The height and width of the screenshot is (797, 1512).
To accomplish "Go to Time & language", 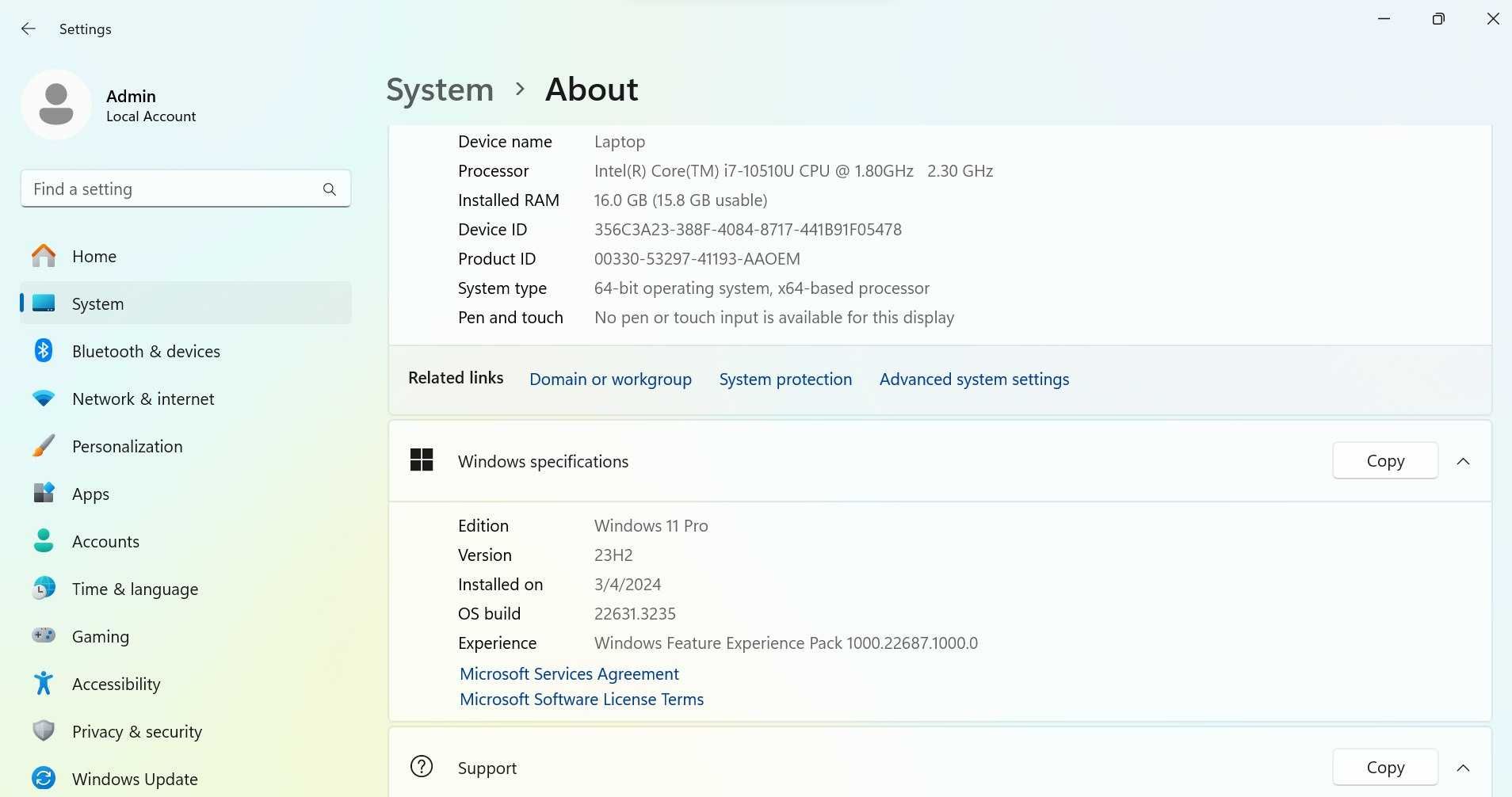I will pos(185,589).
